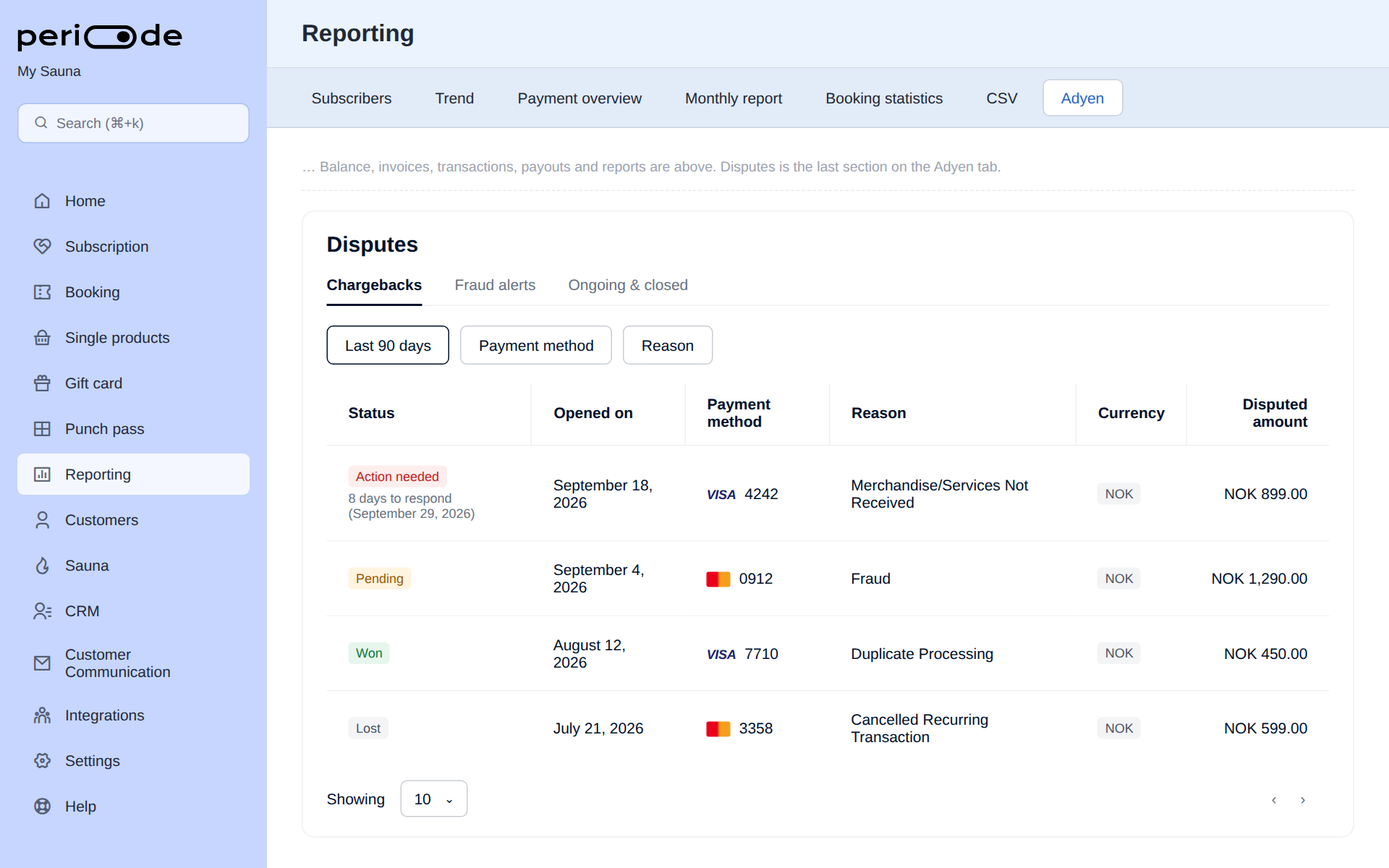1389x868 pixels.
Task: Switch to the Subscribers tab
Action: pos(352,98)
